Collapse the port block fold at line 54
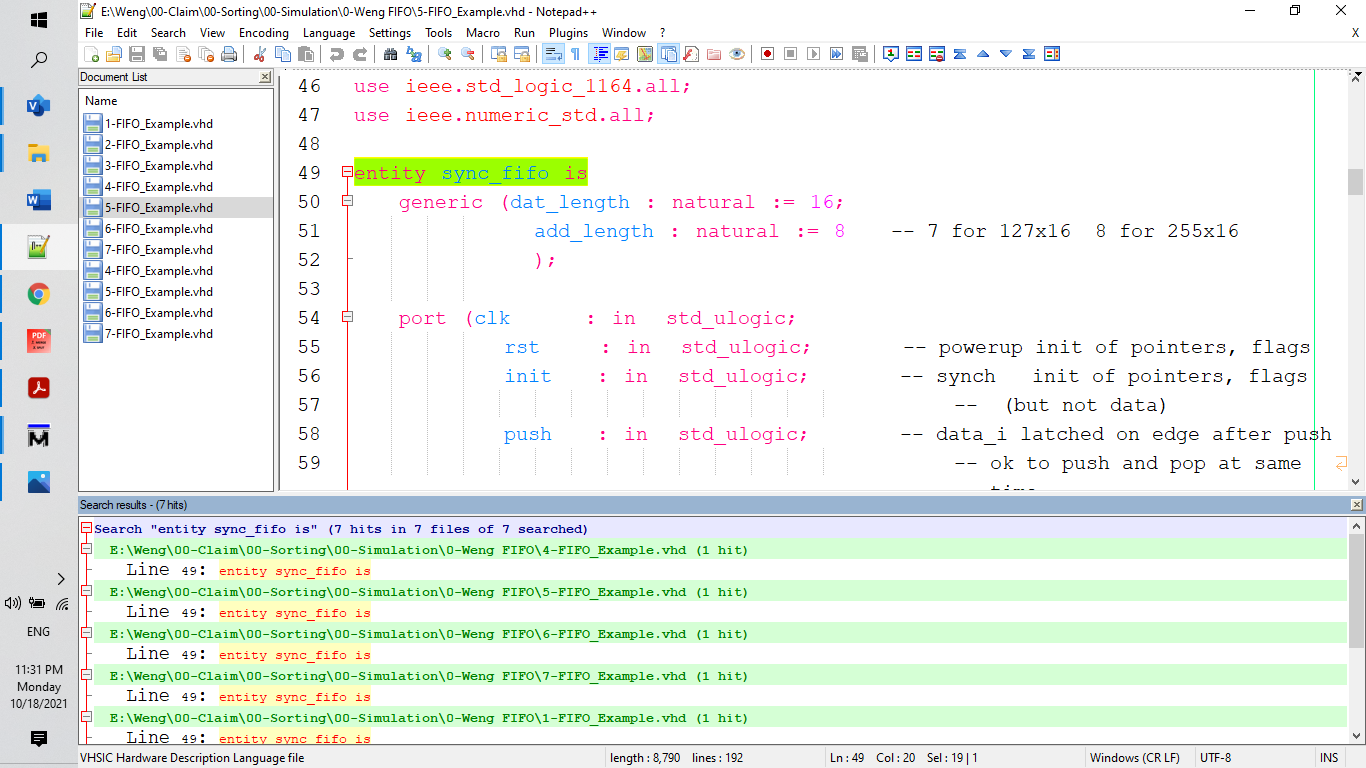The image size is (1366, 768). coord(347,318)
